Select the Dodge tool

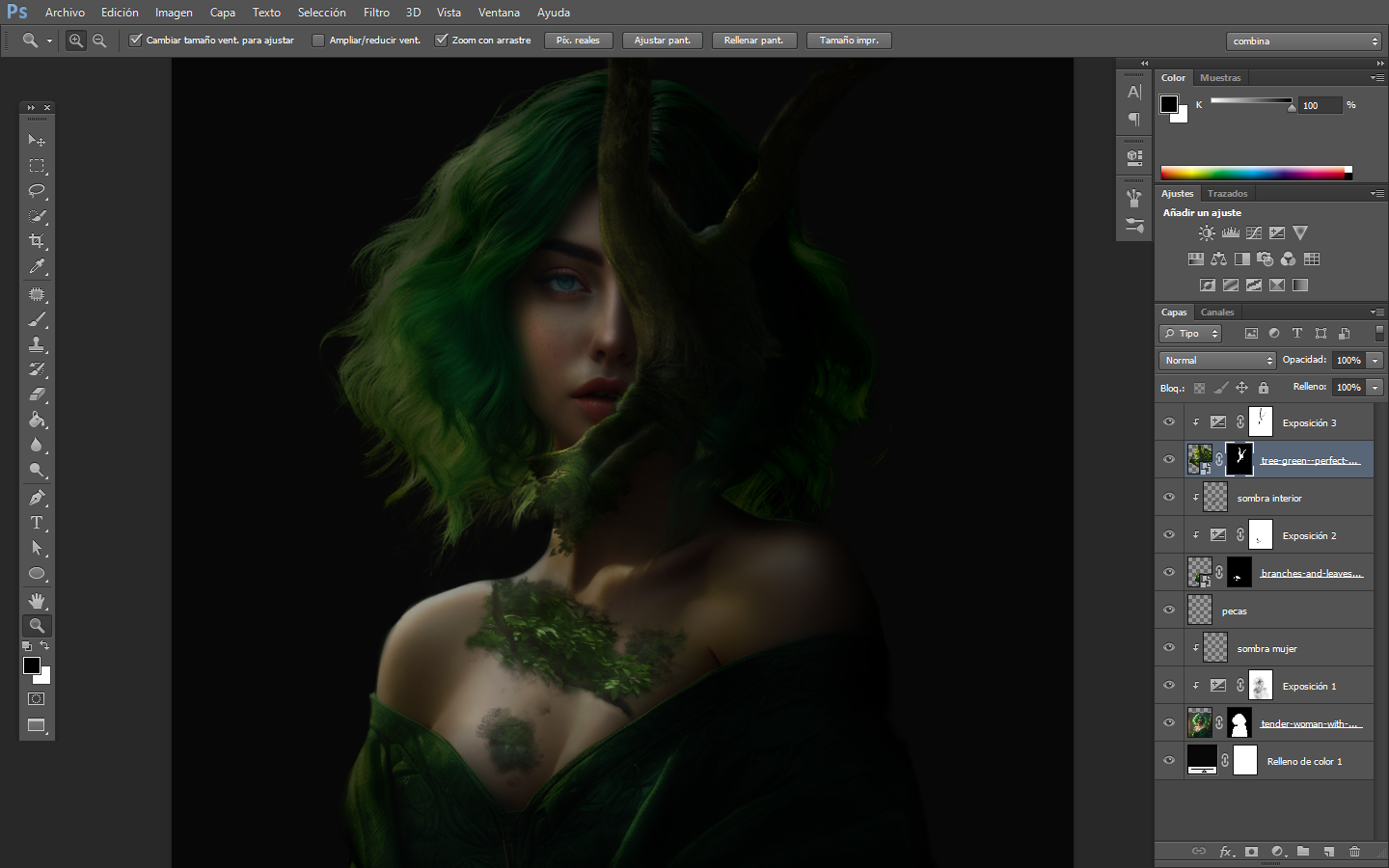(x=37, y=471)
